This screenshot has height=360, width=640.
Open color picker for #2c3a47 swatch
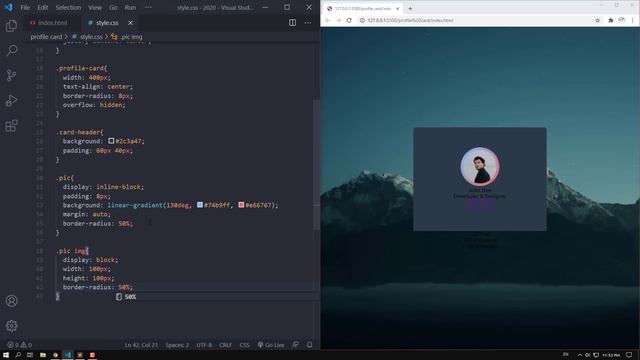111,141
